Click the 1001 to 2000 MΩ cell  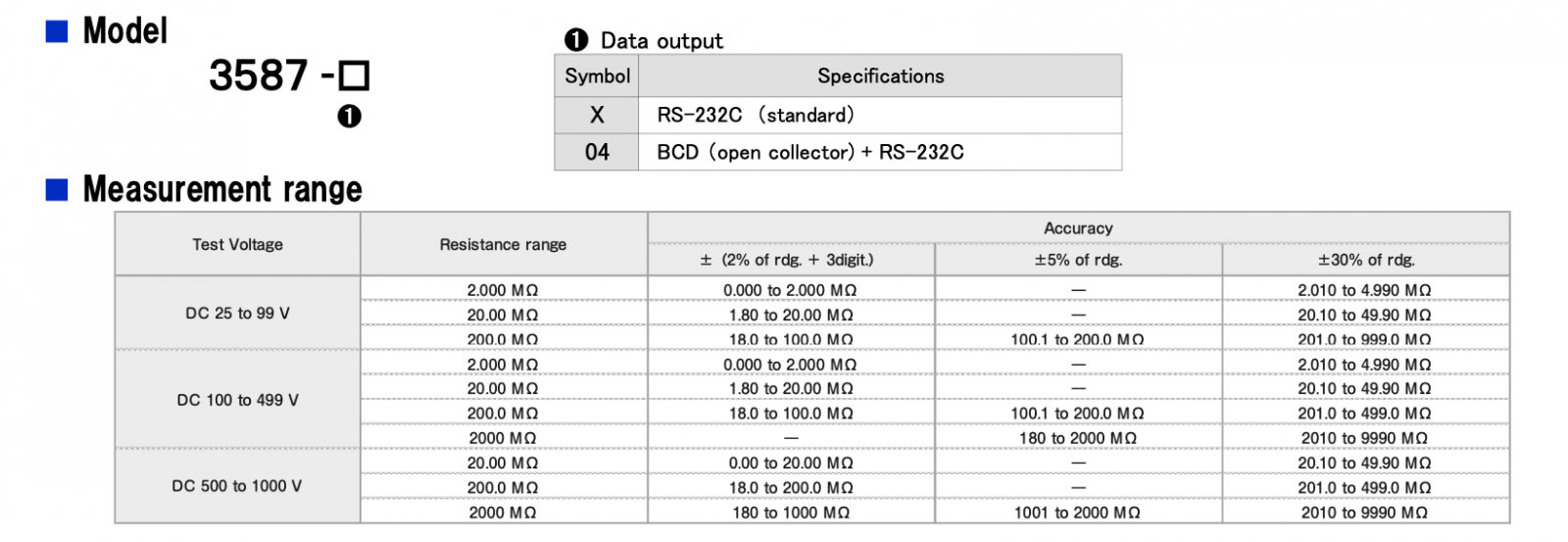[1077, 513]
